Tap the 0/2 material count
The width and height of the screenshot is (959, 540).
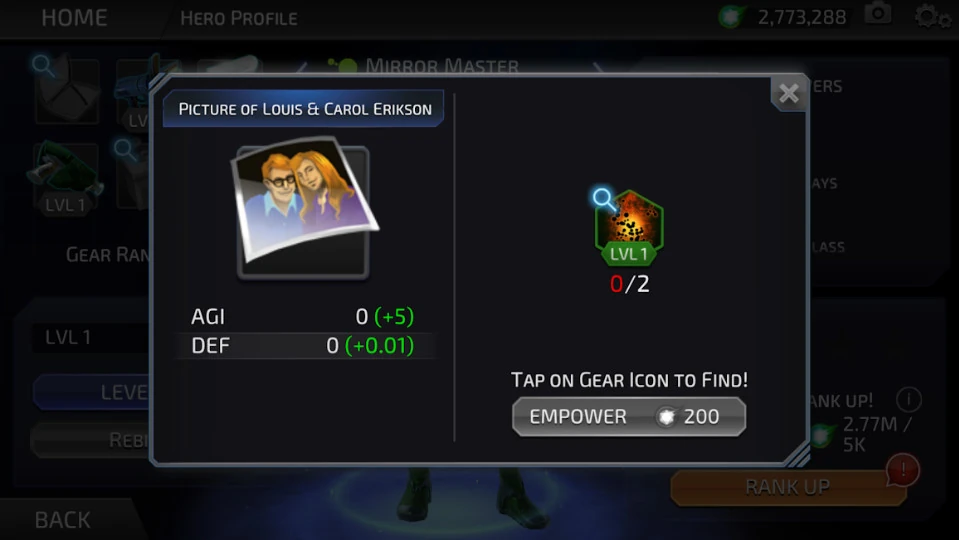coord(629,284)
